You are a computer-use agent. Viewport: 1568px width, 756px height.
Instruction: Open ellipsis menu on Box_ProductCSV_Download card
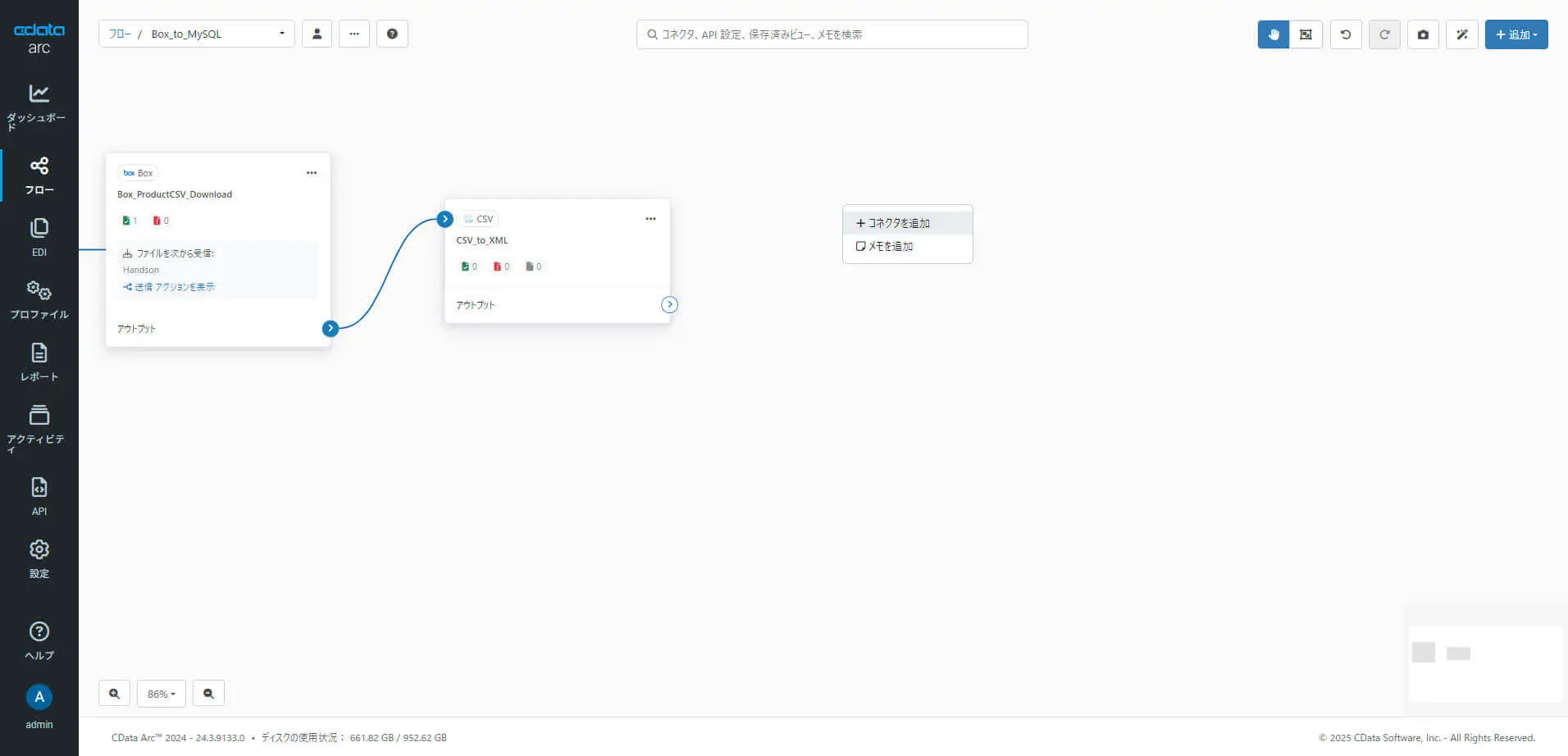pyautogui.click(x=312, y=173)
